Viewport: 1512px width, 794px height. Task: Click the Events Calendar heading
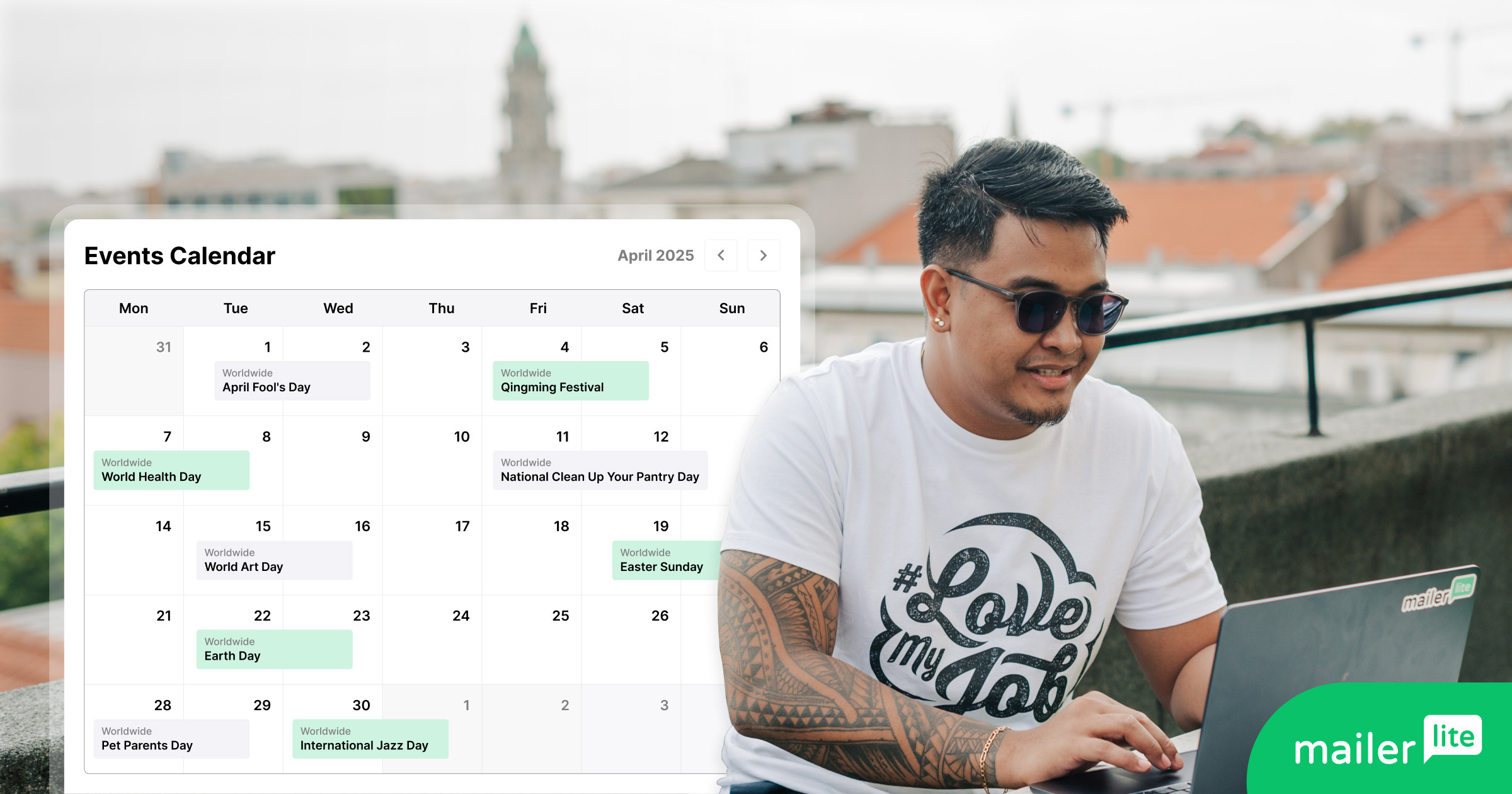tap(180, 256)
